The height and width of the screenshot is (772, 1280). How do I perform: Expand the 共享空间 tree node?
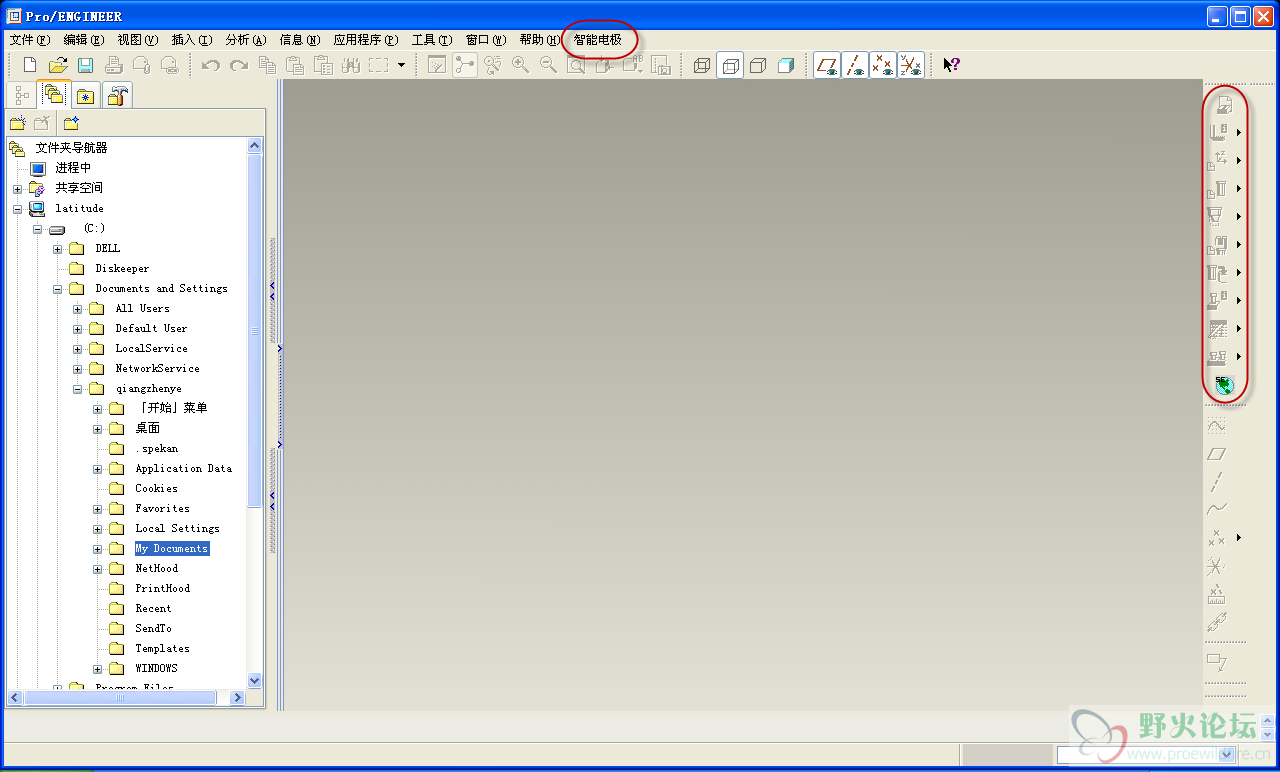pos(18,189)
